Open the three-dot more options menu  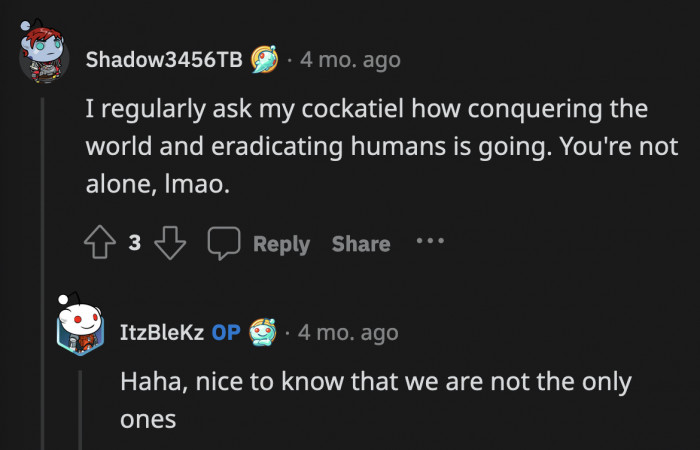(x=430, y=242)
